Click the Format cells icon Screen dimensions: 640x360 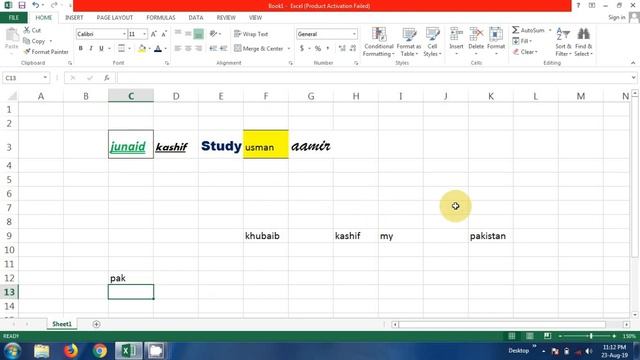(x=496, y=34)
